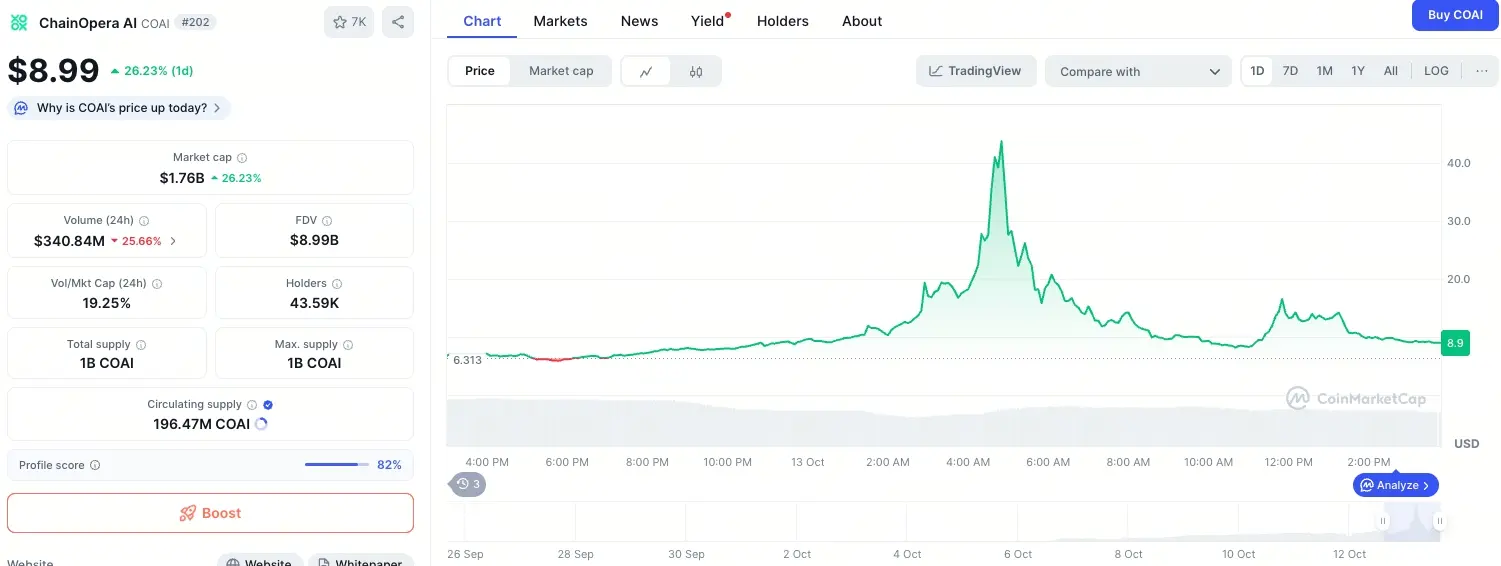This screenshot has width=1501, height=566.
Task: Open the Compare with dropdown
Action: coord(1139,71)
